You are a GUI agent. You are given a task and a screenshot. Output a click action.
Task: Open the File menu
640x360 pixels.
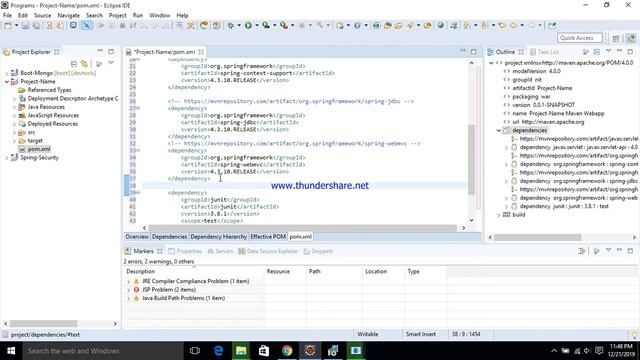tap(7, 15)
